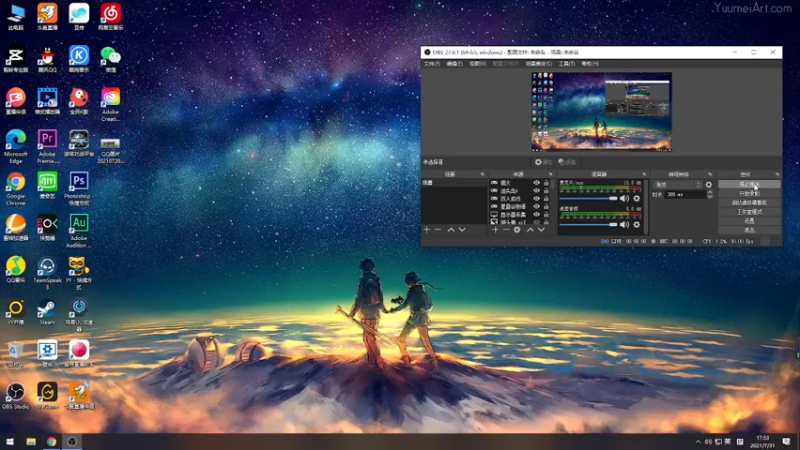The height and width of the screenshot is (450, 800).
Task: Adjust the Mic/Aux volume slider
Action: point(588,198)
